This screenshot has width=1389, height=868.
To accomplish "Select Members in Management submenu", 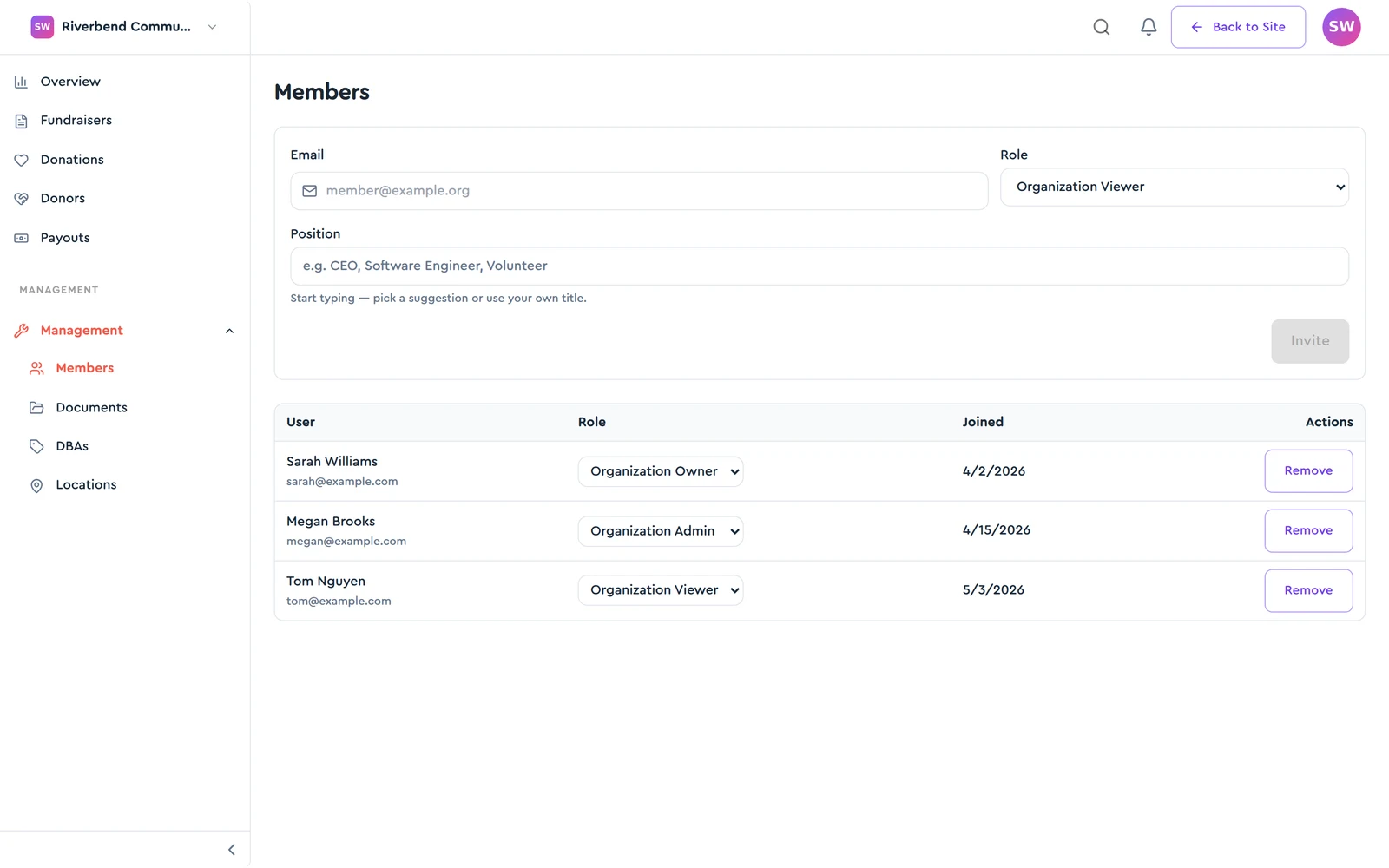I will pyautogui.click(x=85, y=368).
